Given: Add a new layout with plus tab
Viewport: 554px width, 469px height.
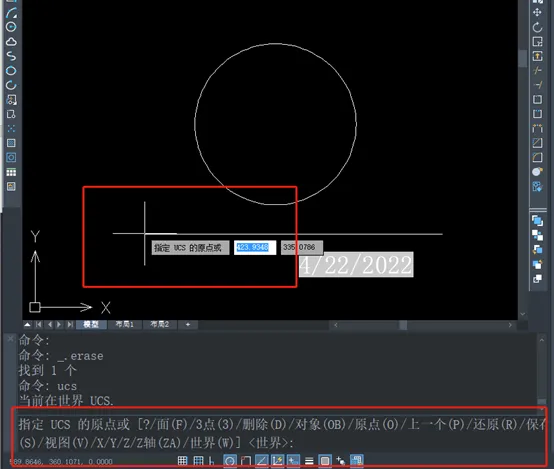Looking at the screenshot, I should [x=188, y=324].
